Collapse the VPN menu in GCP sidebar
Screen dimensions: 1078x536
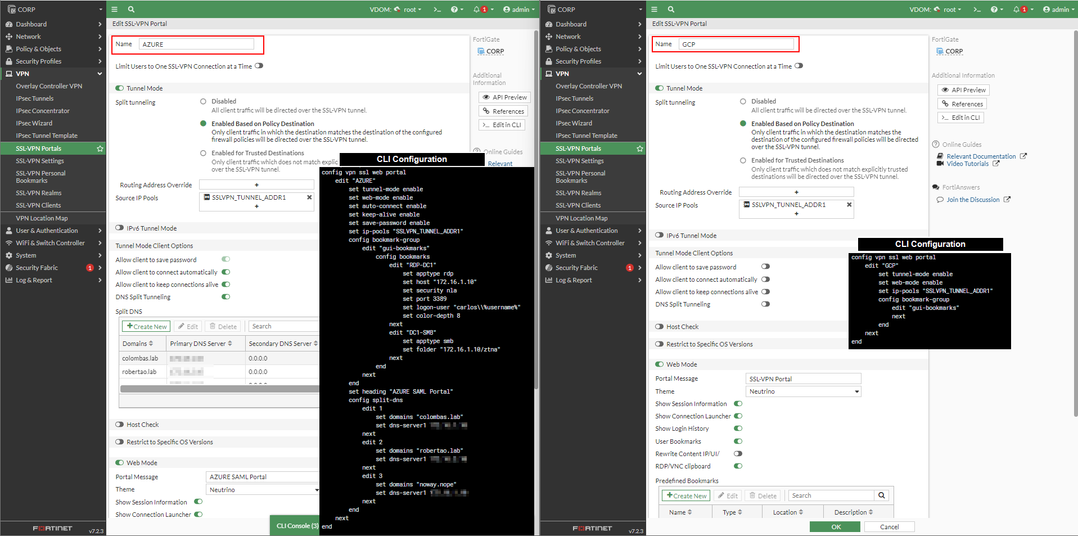click(x=640, y=74)
